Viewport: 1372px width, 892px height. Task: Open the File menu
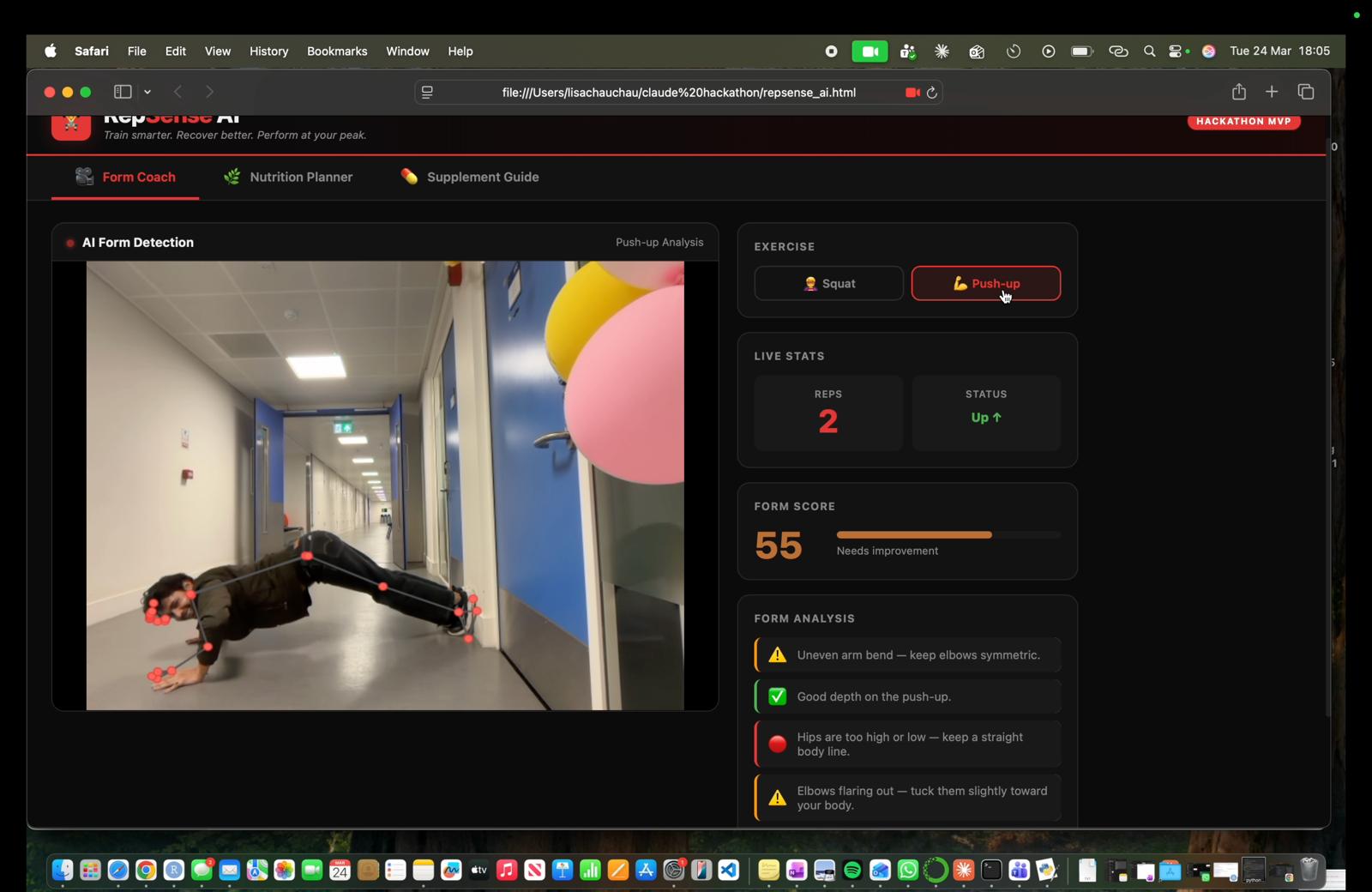coord(137,51)
